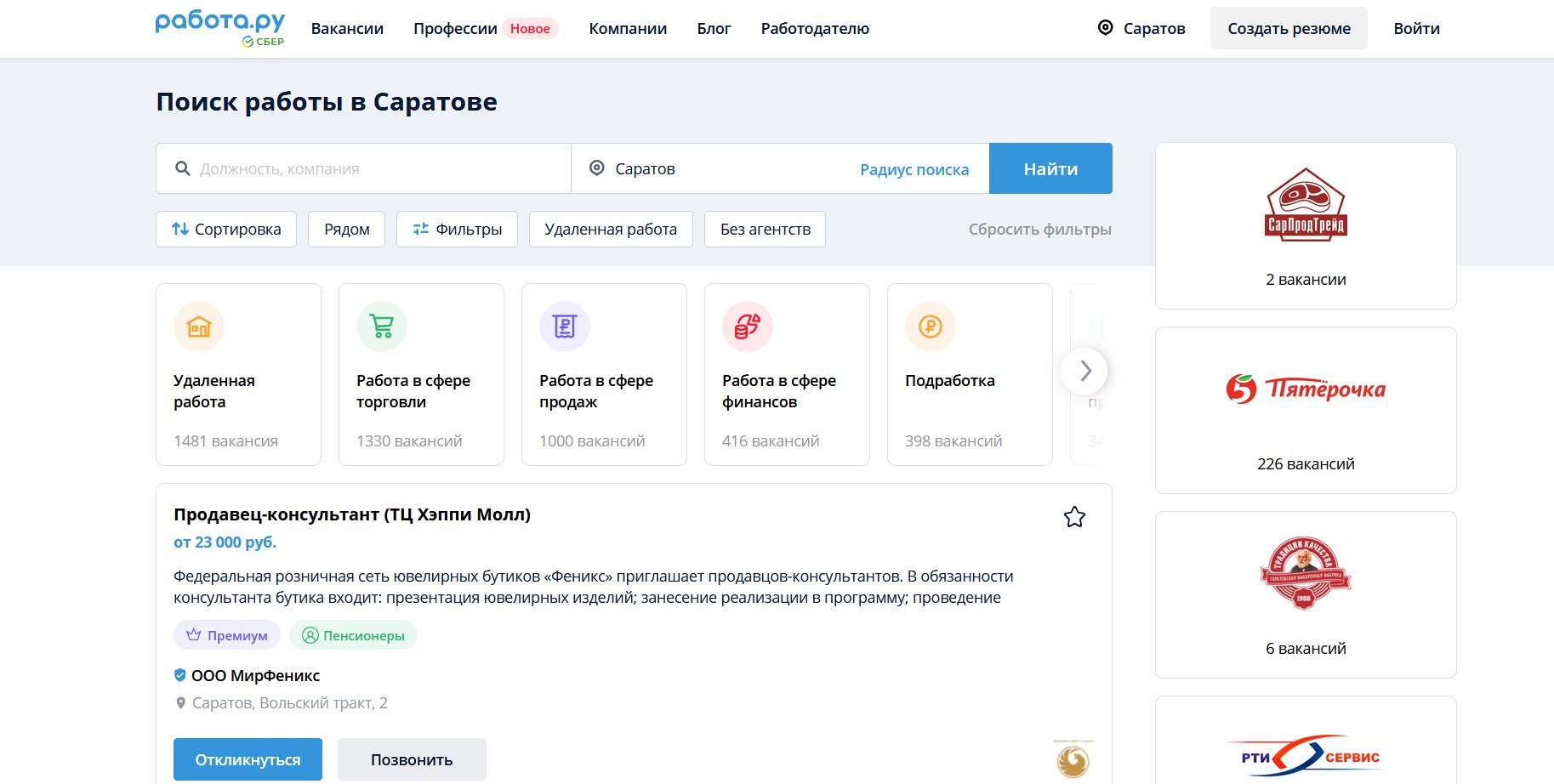
Task: Toggle the Без агентств filter
Action: click(765, 229)
